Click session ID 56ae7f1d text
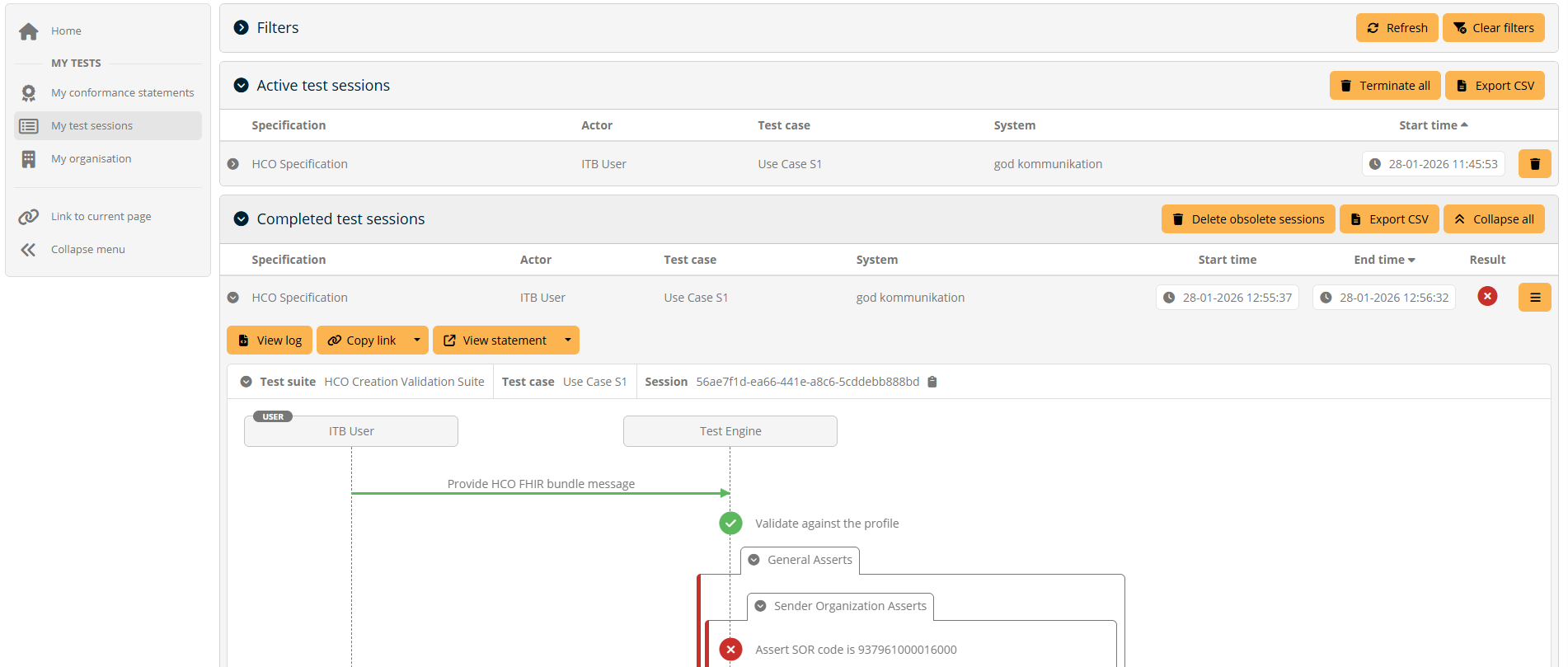Image resolution: width=1568 pixels, height=667 pixels. [x=807, y=382]
